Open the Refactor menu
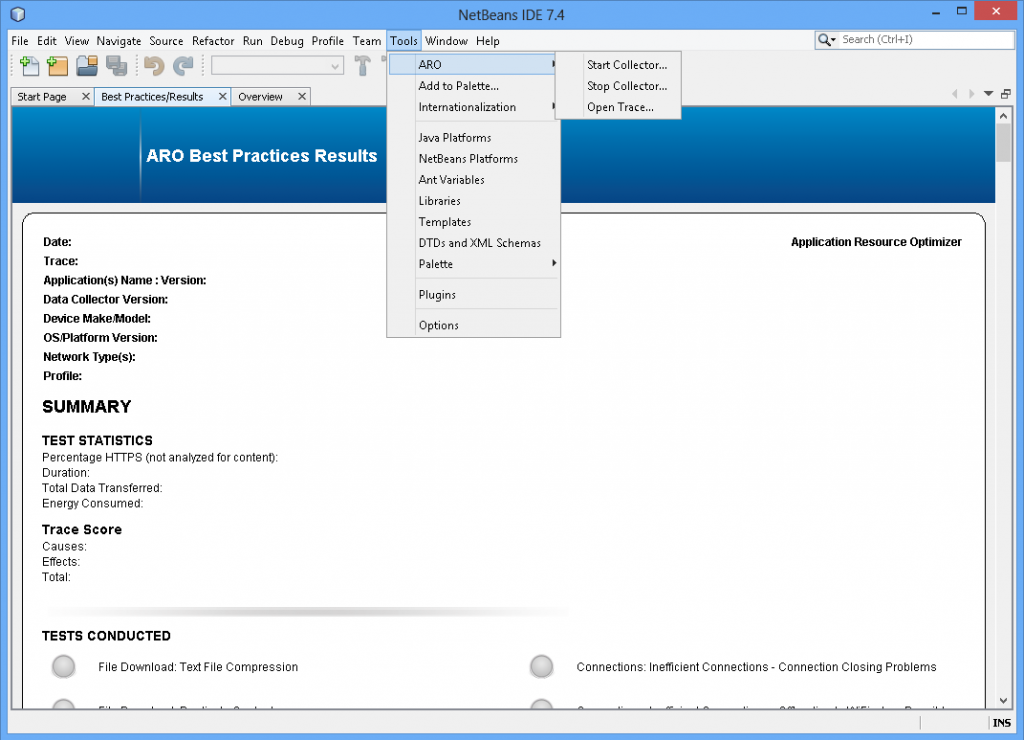 [213, 40]
